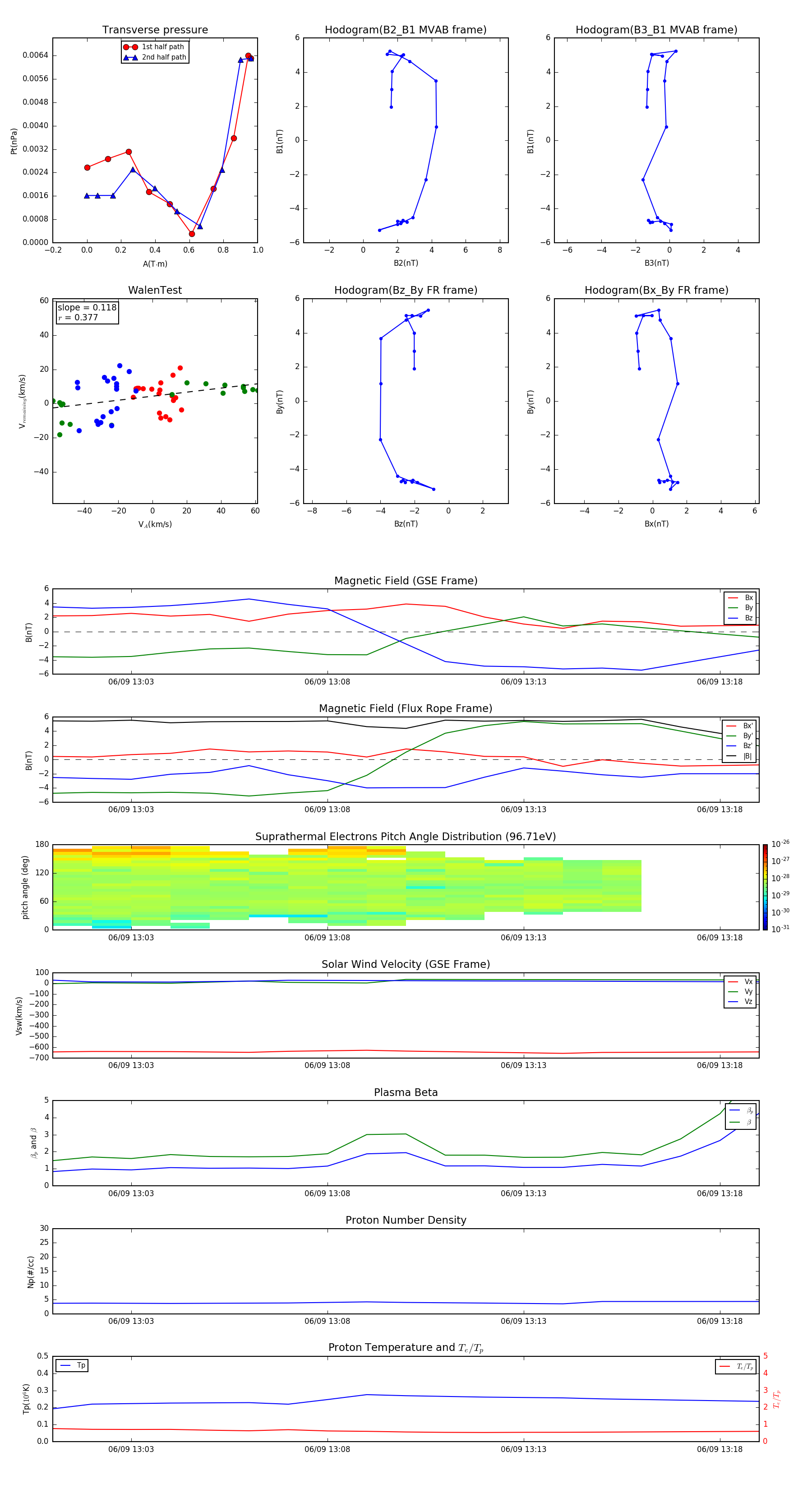
Task: Click the 'Bx(nT)' x-axis label
Action: pyautogui.click(x=656, y=524)
